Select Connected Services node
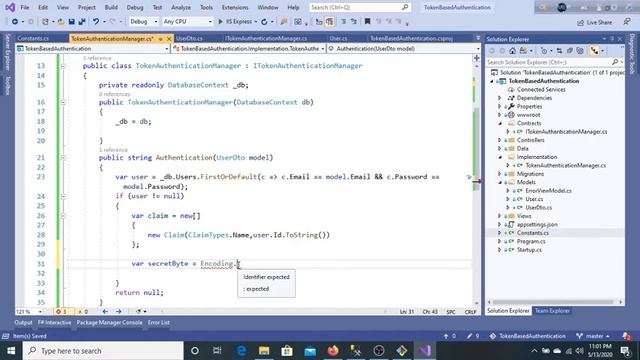This screenshot has height=360, width=640. coord(541,89)
